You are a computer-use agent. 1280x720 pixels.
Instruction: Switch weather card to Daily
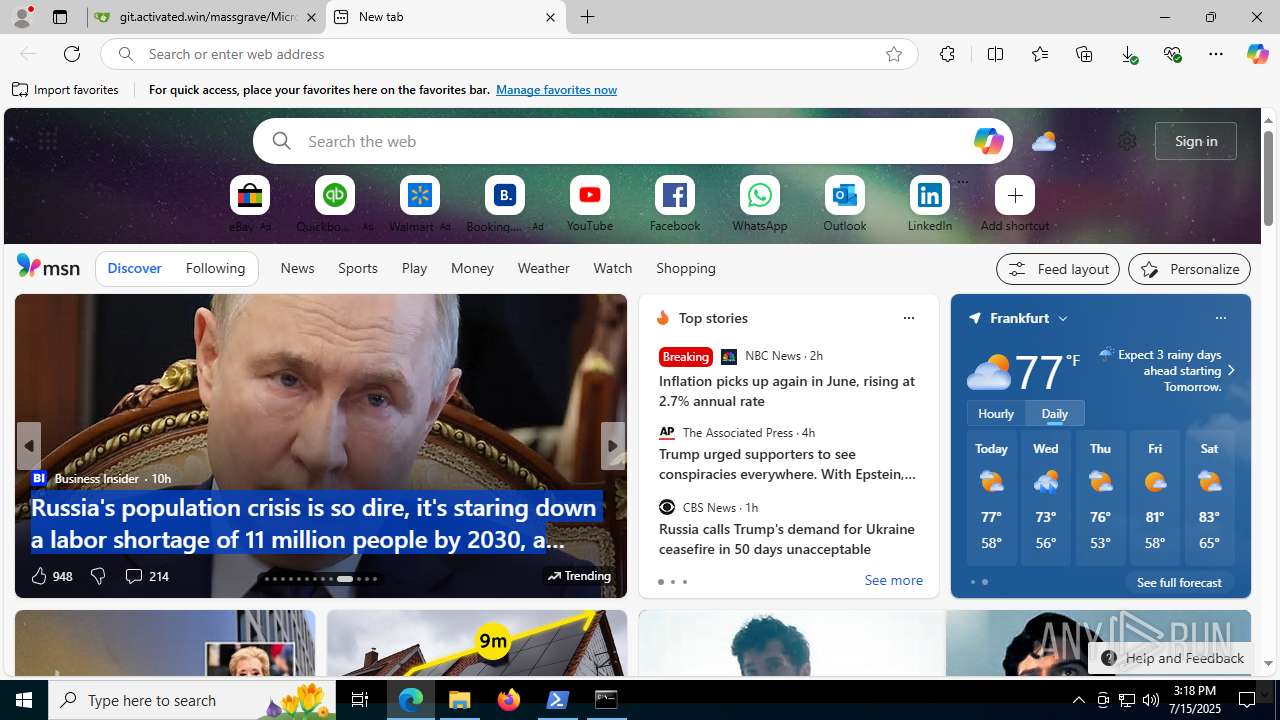coord(1055,413)
